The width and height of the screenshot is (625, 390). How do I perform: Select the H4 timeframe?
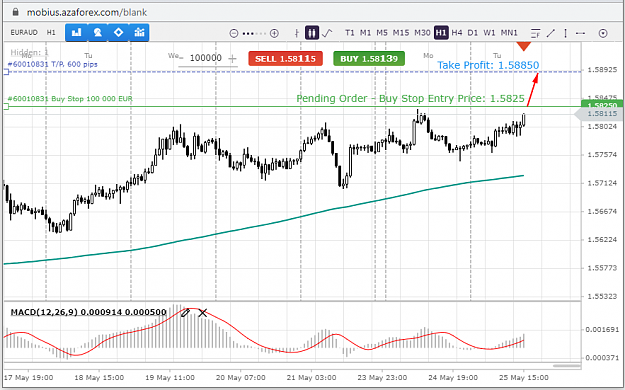(x=457, y=33)
